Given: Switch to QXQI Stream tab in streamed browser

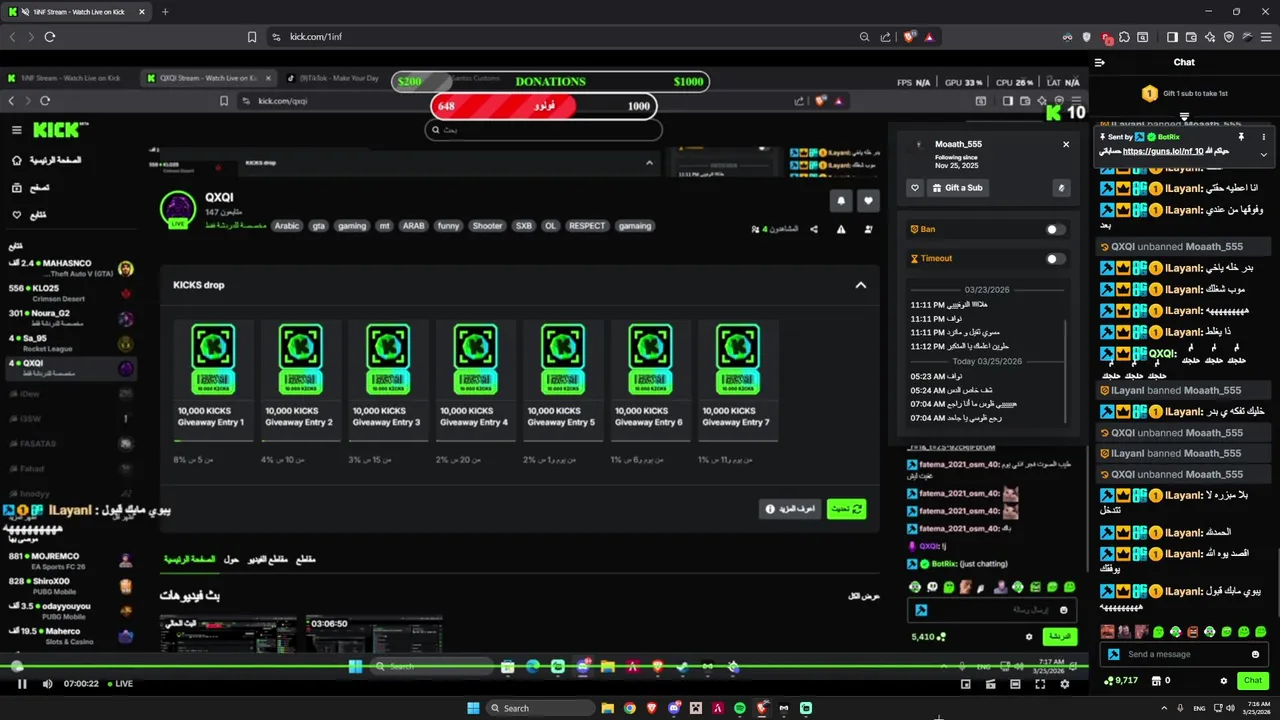Looking at the screenshot, I should [x=207, y=78].
